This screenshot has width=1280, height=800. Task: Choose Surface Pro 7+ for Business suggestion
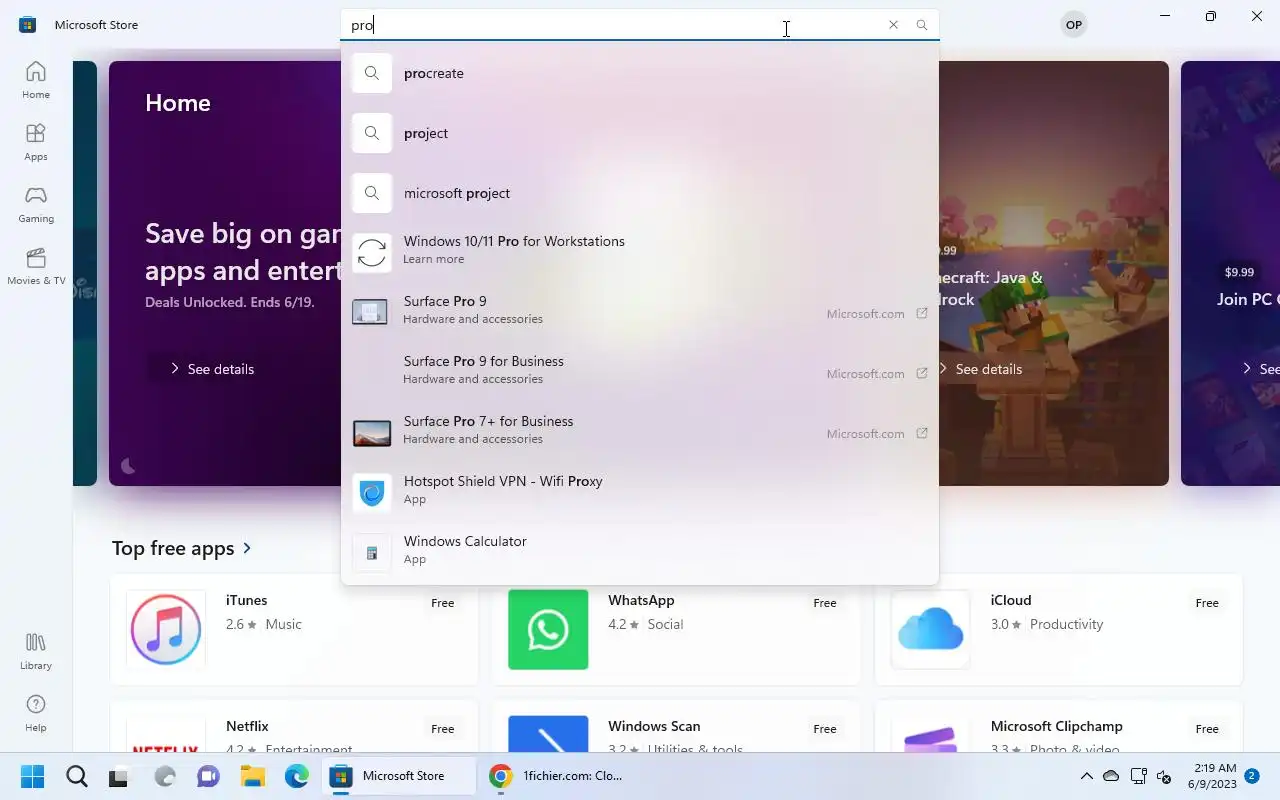pos(640,430)
